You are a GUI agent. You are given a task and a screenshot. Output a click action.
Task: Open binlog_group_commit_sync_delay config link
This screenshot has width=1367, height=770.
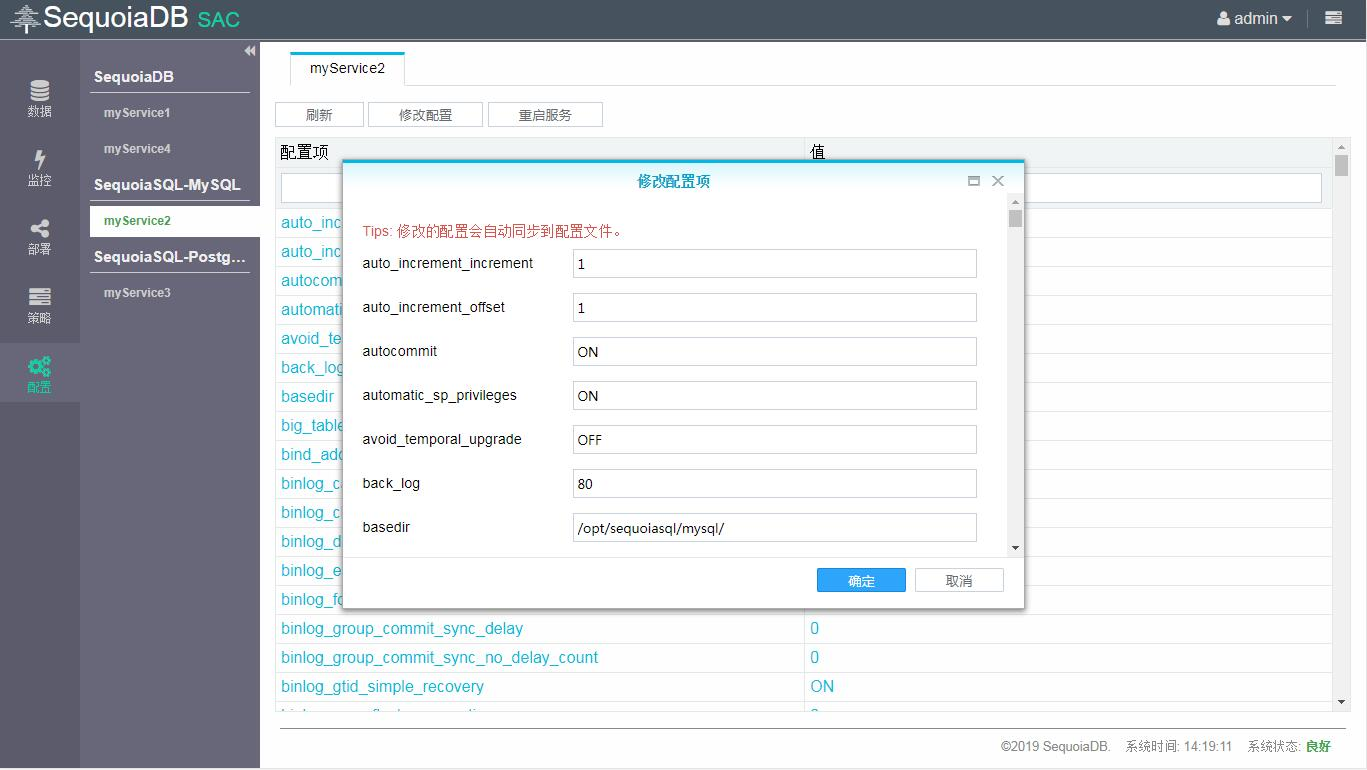pos(402,629)
